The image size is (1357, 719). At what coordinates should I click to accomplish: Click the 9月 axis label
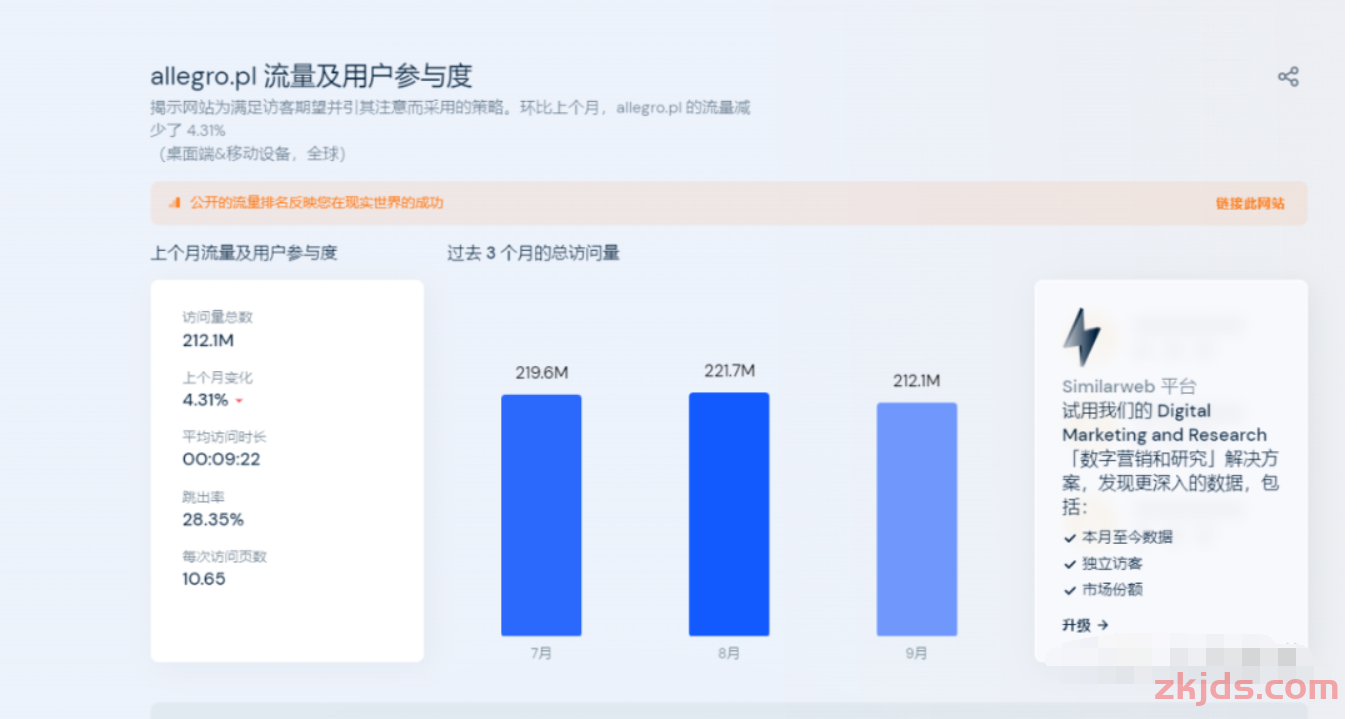coord(917,653)
